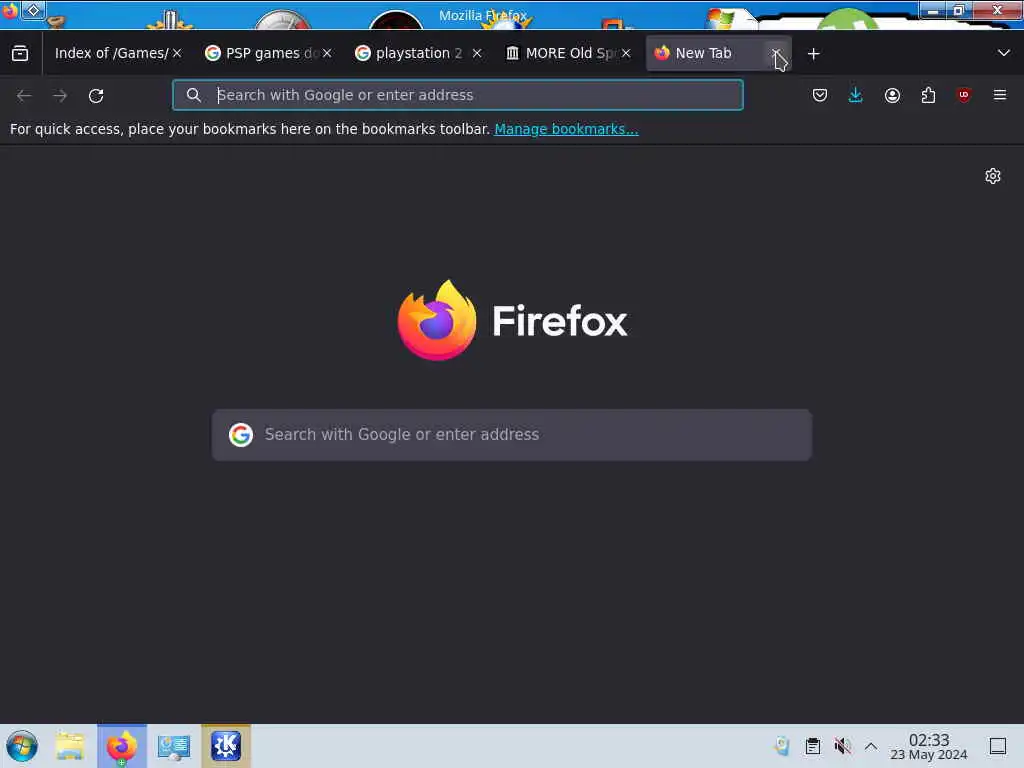Launch the KDE taskbar application
This screenshot has height=768, width=1024.
point(226,746)
